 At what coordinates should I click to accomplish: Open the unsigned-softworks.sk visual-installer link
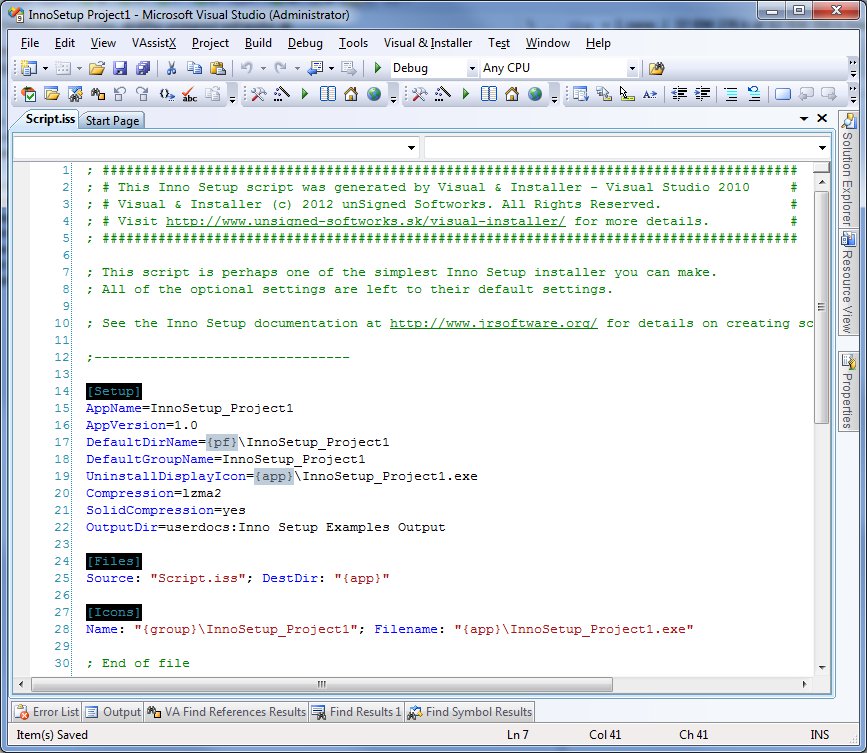click(365, 221)
